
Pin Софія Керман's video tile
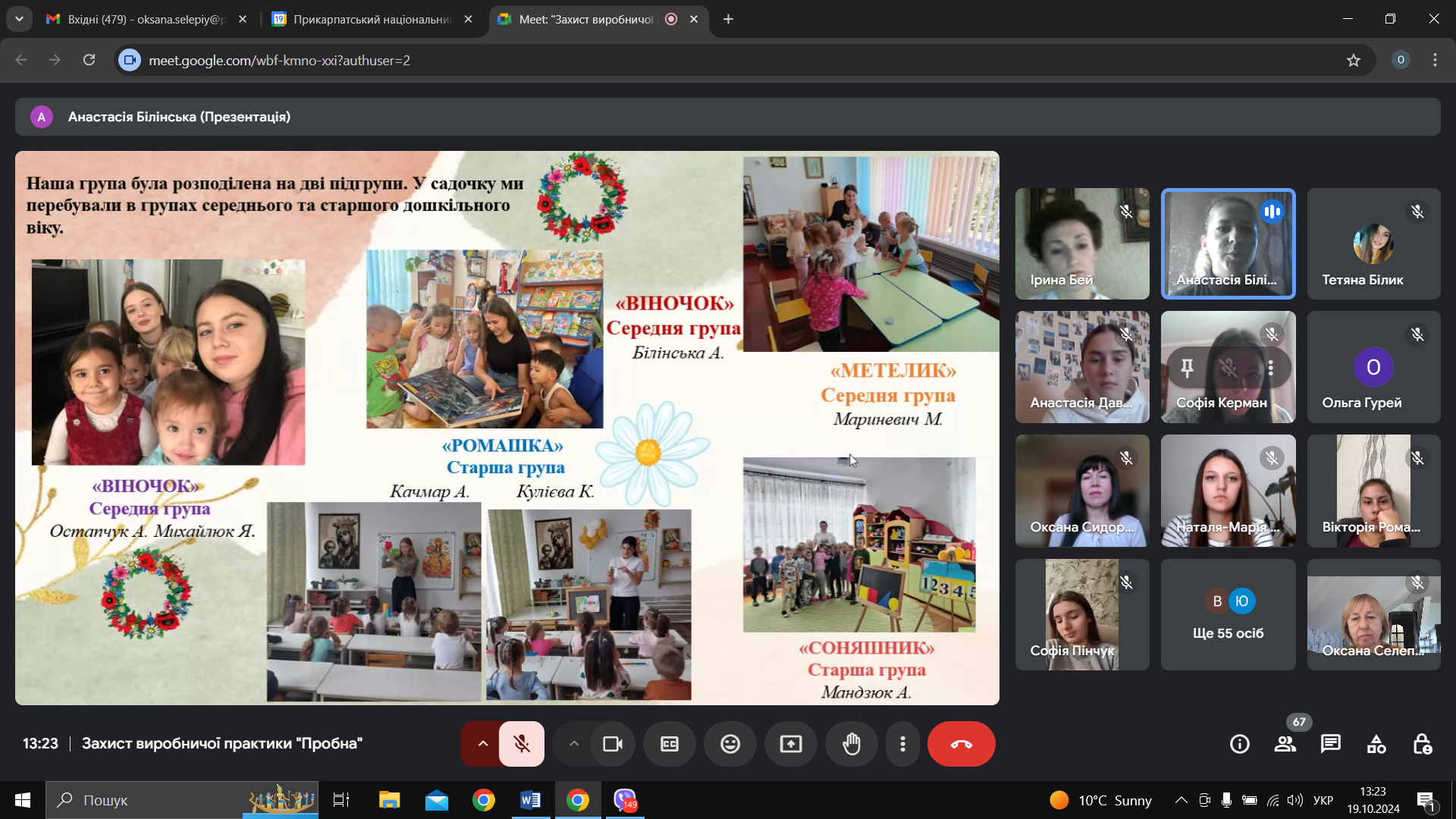tap(1187, 369)
